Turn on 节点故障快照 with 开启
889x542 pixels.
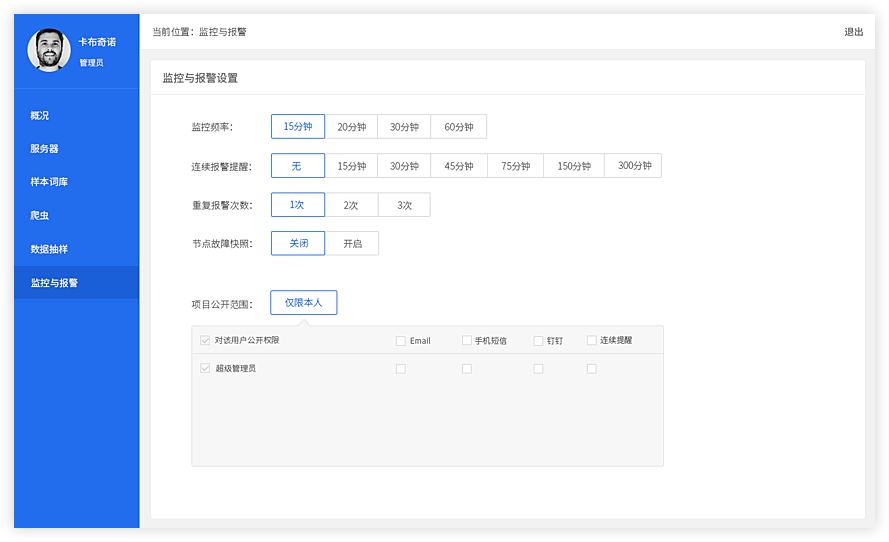(x=352, y=244)
